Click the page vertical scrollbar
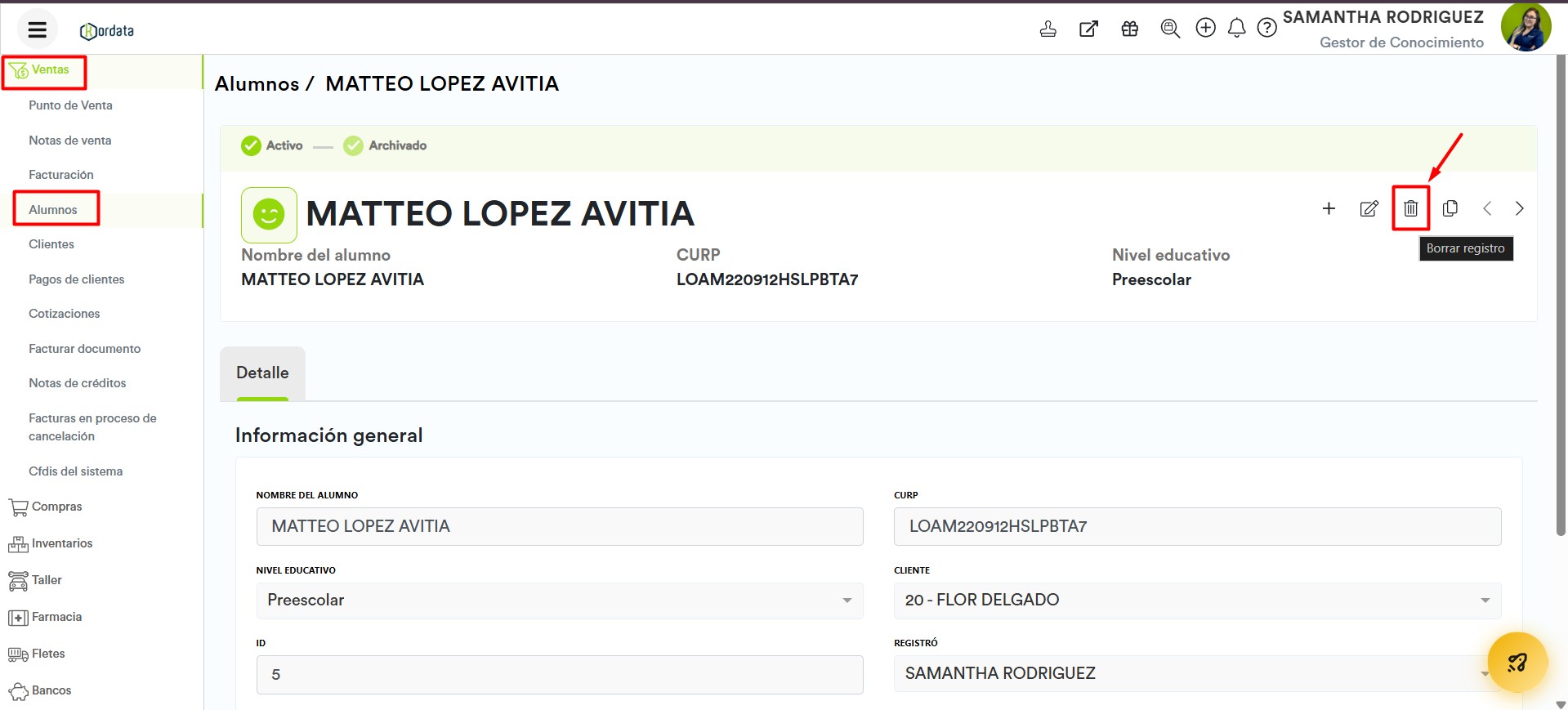Viewport: 1568px width, 710px height. [1561, 294]
